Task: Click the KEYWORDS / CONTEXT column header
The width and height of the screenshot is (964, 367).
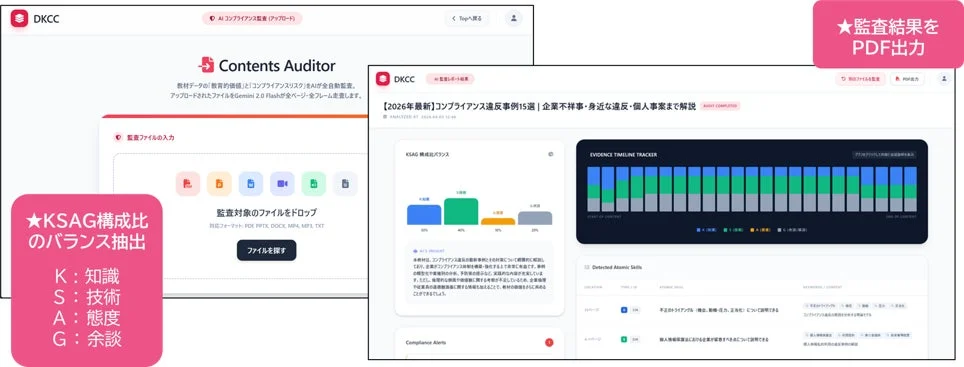Action: (823, 287)
